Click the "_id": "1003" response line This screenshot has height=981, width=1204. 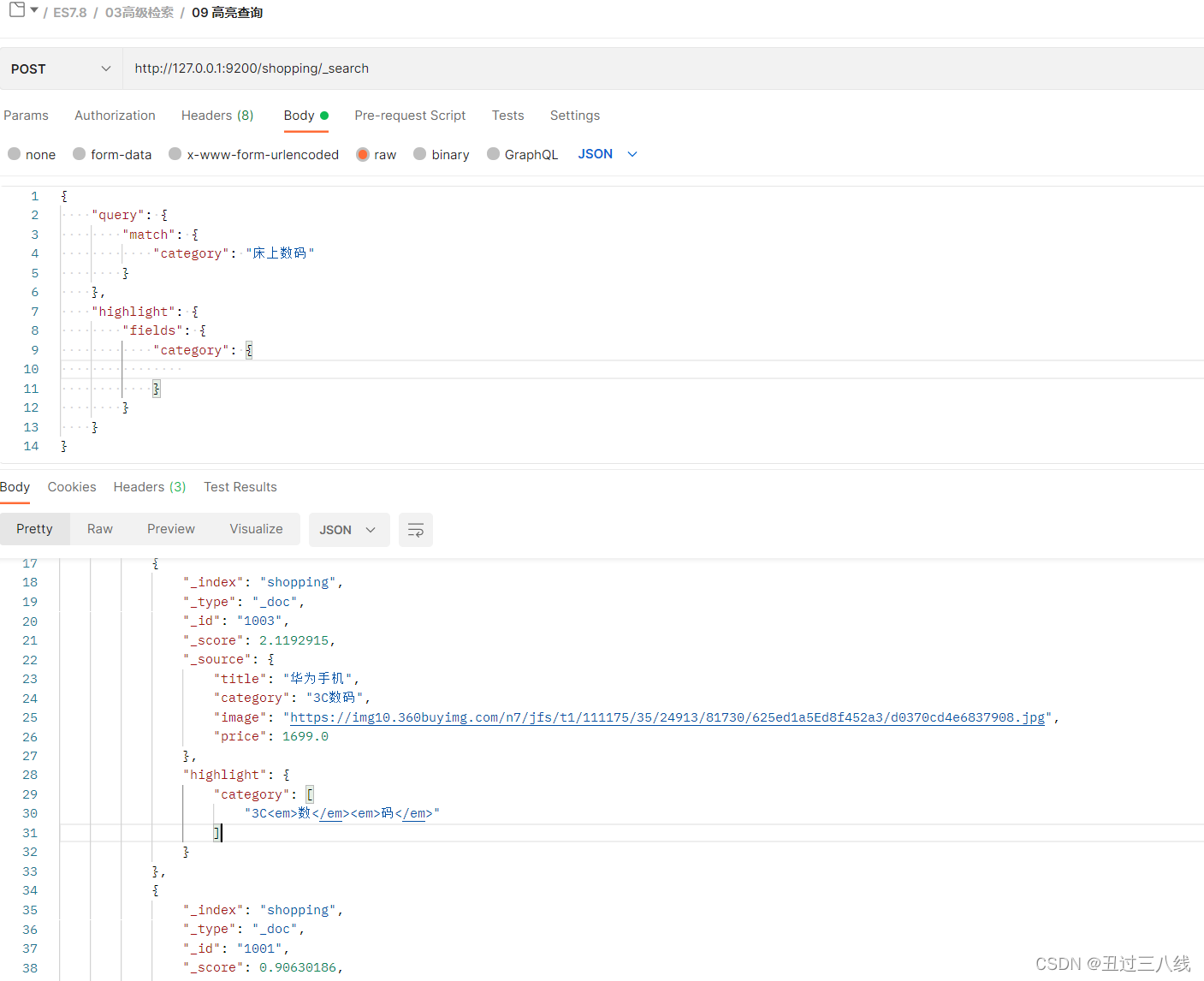[x=236, y=621]
